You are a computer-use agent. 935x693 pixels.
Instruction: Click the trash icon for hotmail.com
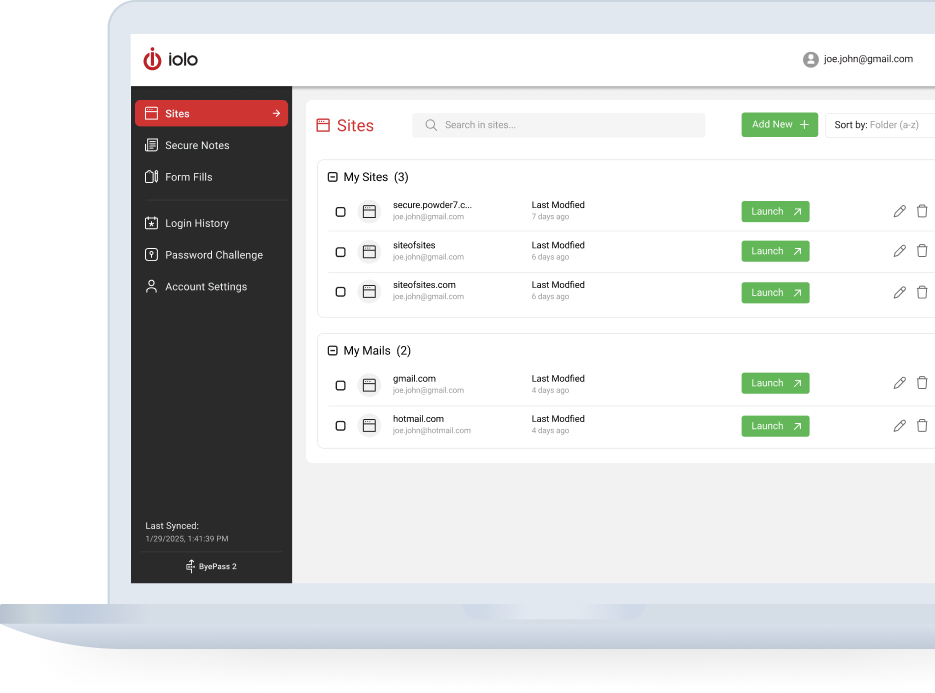[x=922, y=426]
